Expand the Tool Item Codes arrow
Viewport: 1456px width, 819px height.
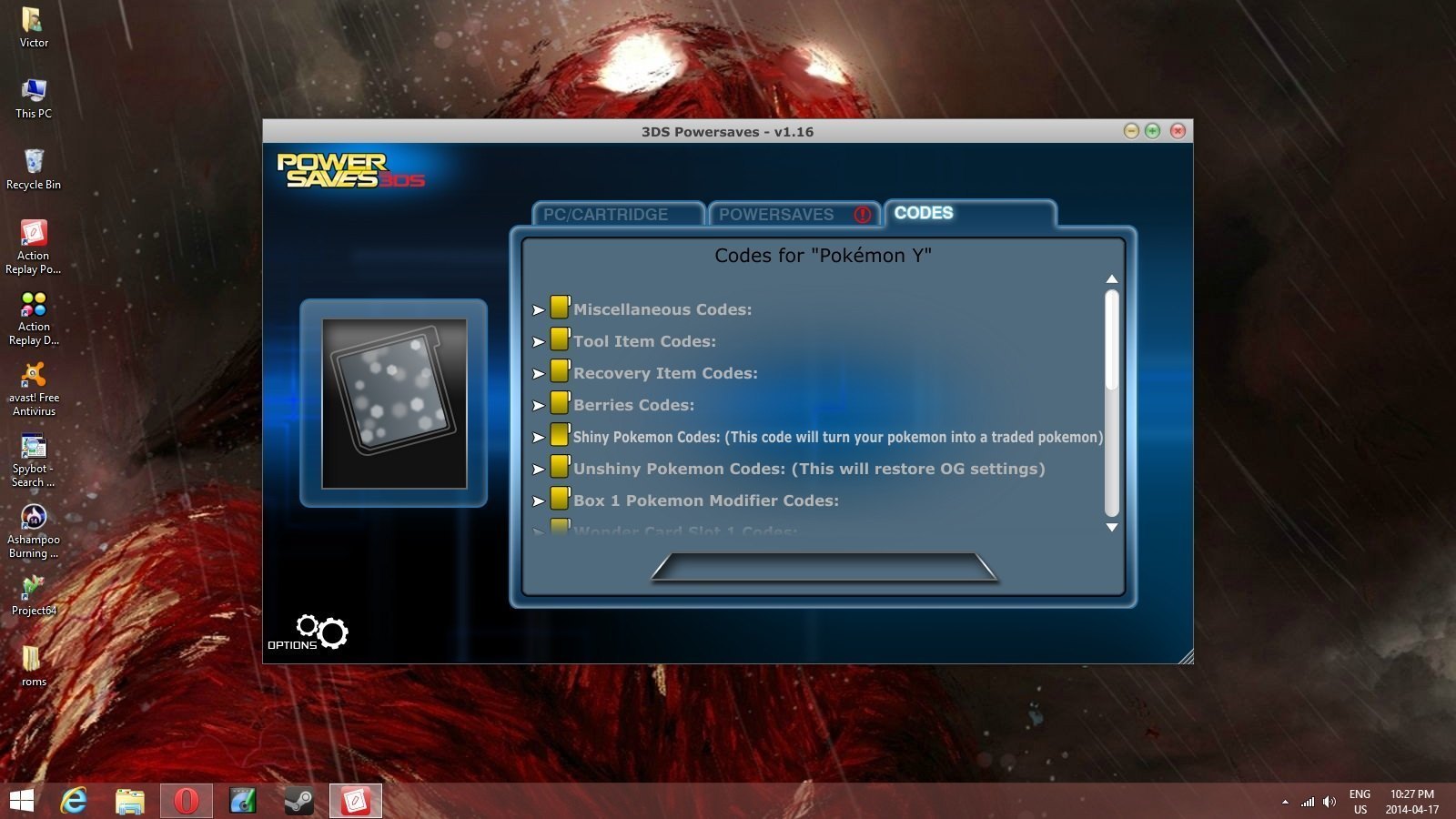coord(539,342)
